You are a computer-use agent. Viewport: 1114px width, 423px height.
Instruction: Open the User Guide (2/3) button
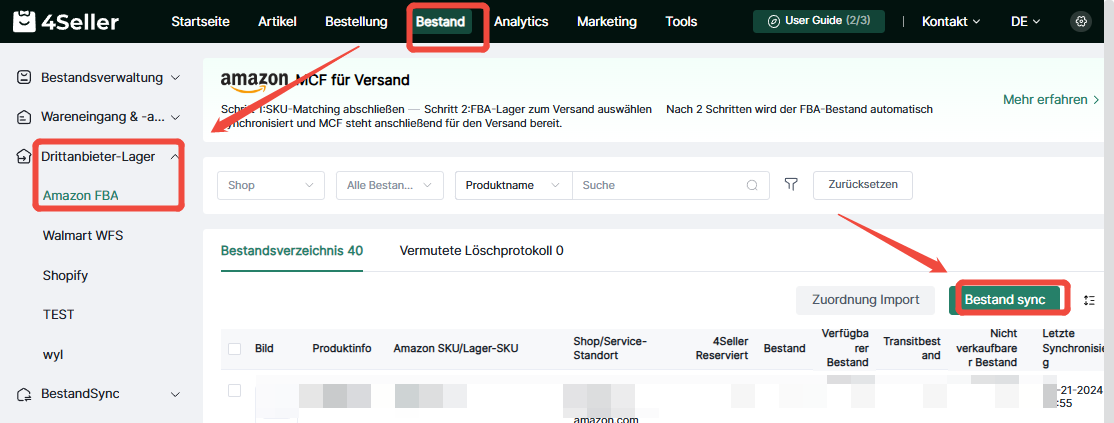(x=818, y=21)
